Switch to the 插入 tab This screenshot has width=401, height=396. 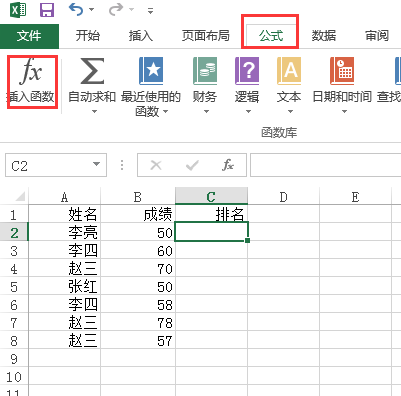point(140,35)
